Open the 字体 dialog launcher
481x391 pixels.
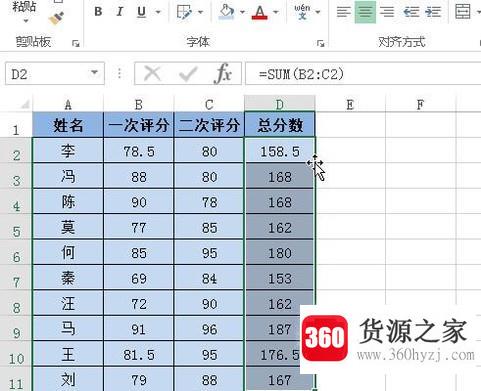coord(321,43)
